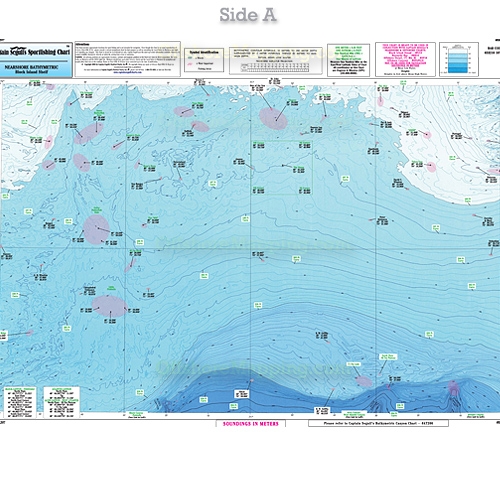Click the blue depth color scale legend
Viewport: 500px width, 500px height.
click(459, 59)
